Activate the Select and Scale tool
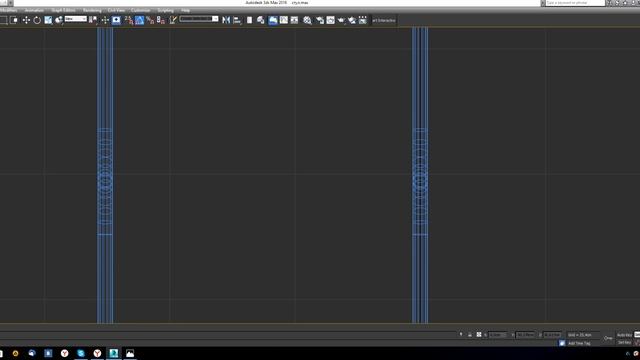 click(48, 20)
